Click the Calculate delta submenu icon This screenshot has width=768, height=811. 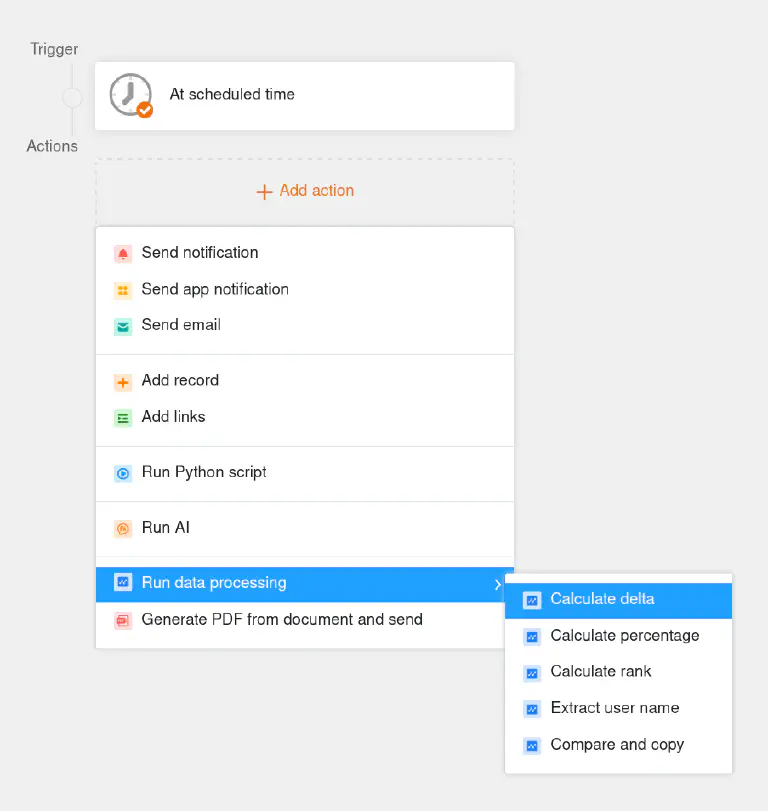(531, 599)
